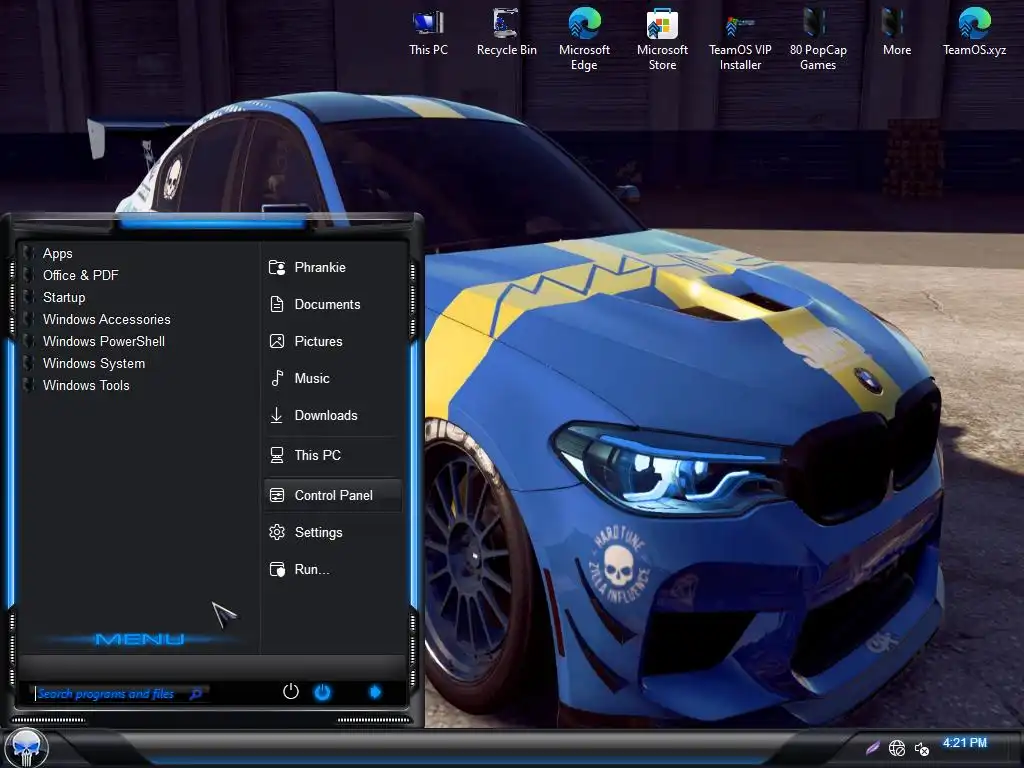
Task: Click the Search programs and files box
Action: [118, 694]
